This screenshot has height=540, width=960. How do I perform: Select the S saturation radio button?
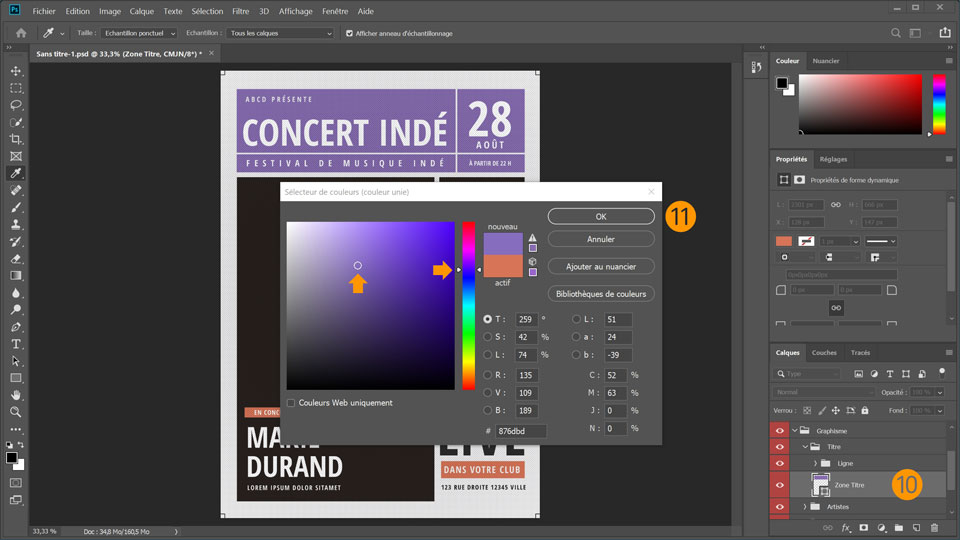[487, 337]
